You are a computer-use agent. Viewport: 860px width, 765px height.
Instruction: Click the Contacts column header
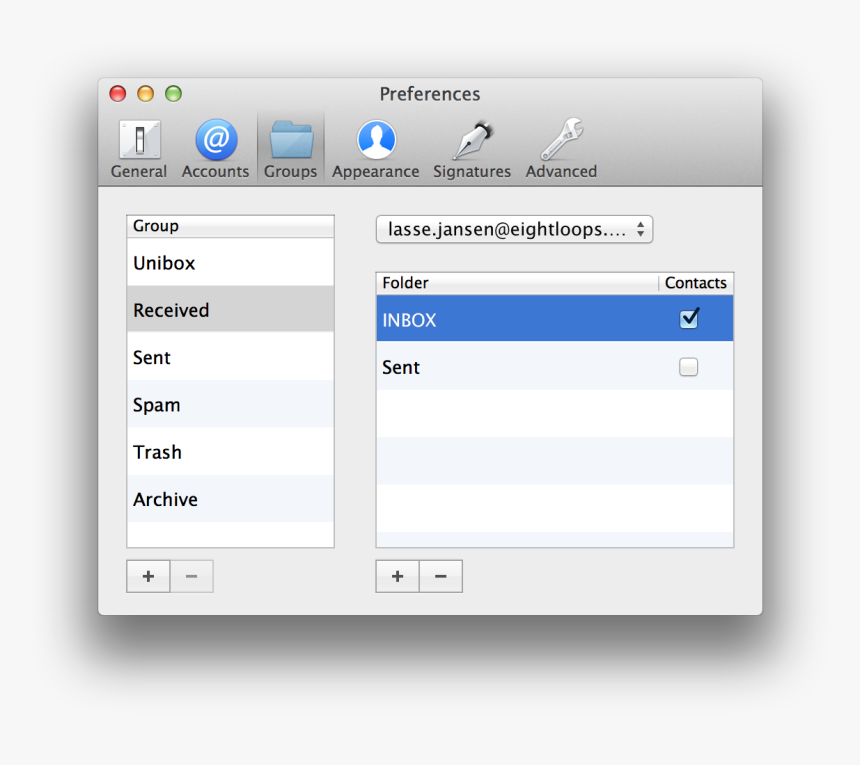pos(696,283)
